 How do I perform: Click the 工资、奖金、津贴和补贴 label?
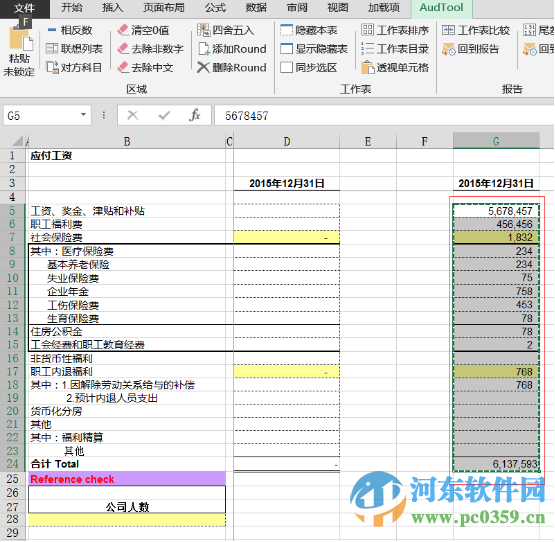tap(87, 211)
